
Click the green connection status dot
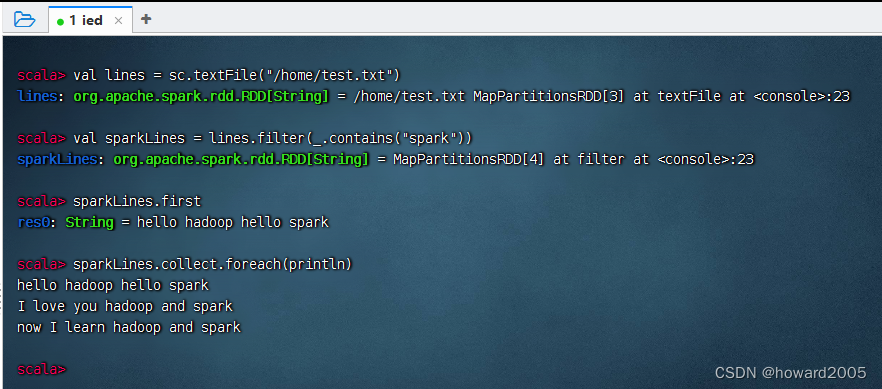click(x=60, y=22)
